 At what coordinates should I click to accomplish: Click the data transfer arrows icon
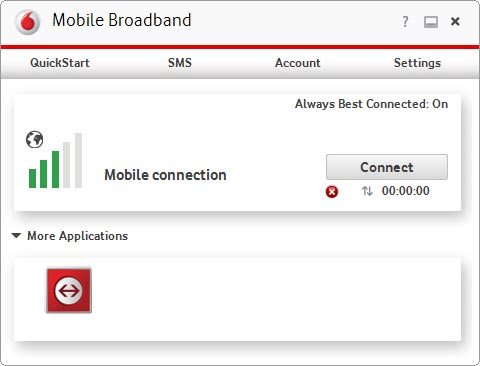367,191
